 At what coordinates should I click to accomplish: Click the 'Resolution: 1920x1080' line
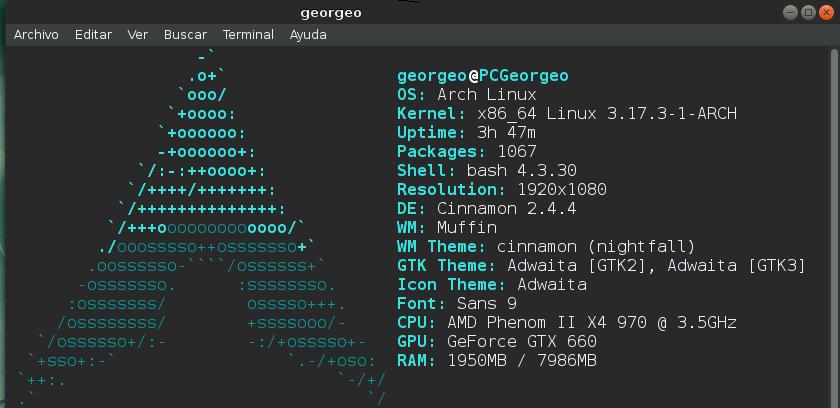[502, 190]
